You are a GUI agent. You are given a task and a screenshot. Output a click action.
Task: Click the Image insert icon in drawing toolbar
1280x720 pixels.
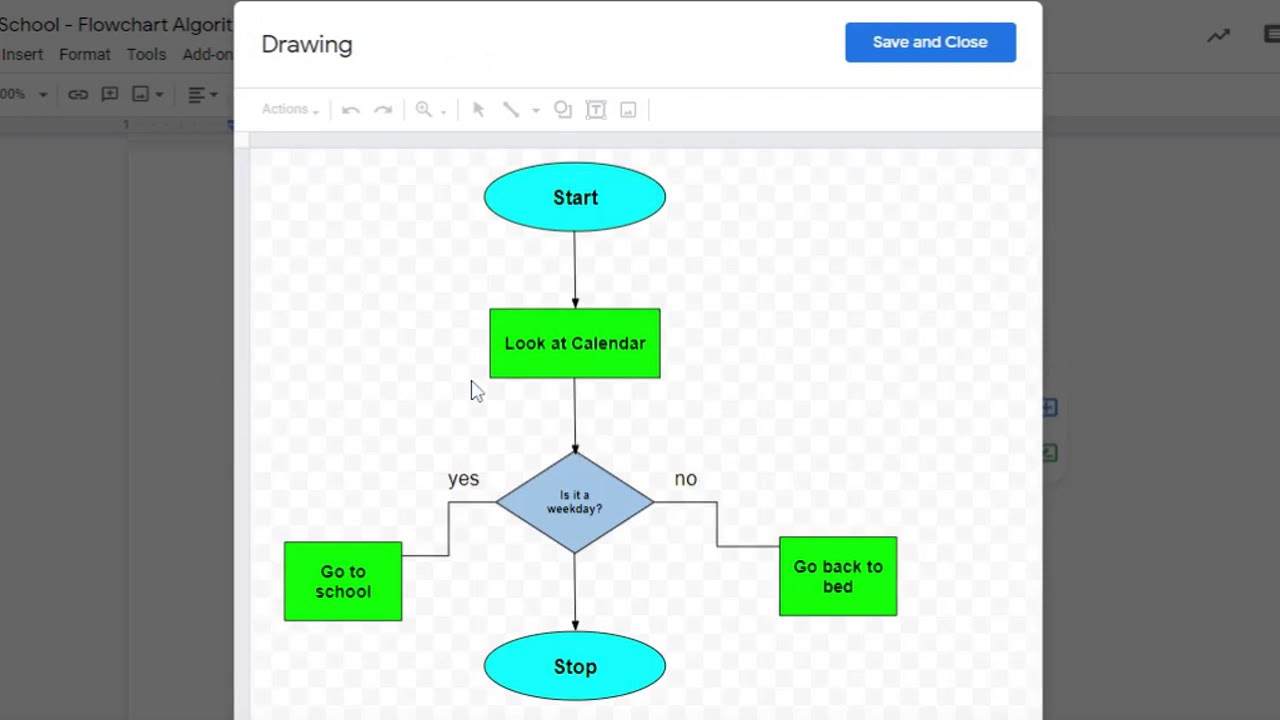(x=628, y=110)
